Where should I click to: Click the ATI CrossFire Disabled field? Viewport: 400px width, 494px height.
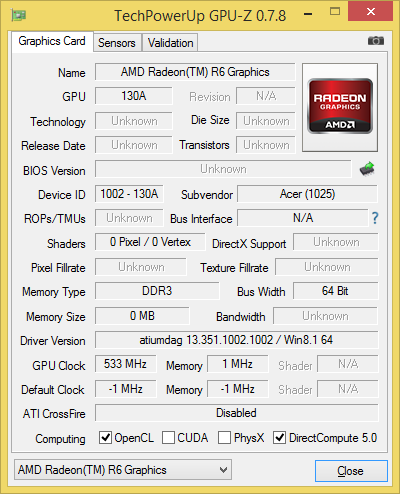[236, 413]
